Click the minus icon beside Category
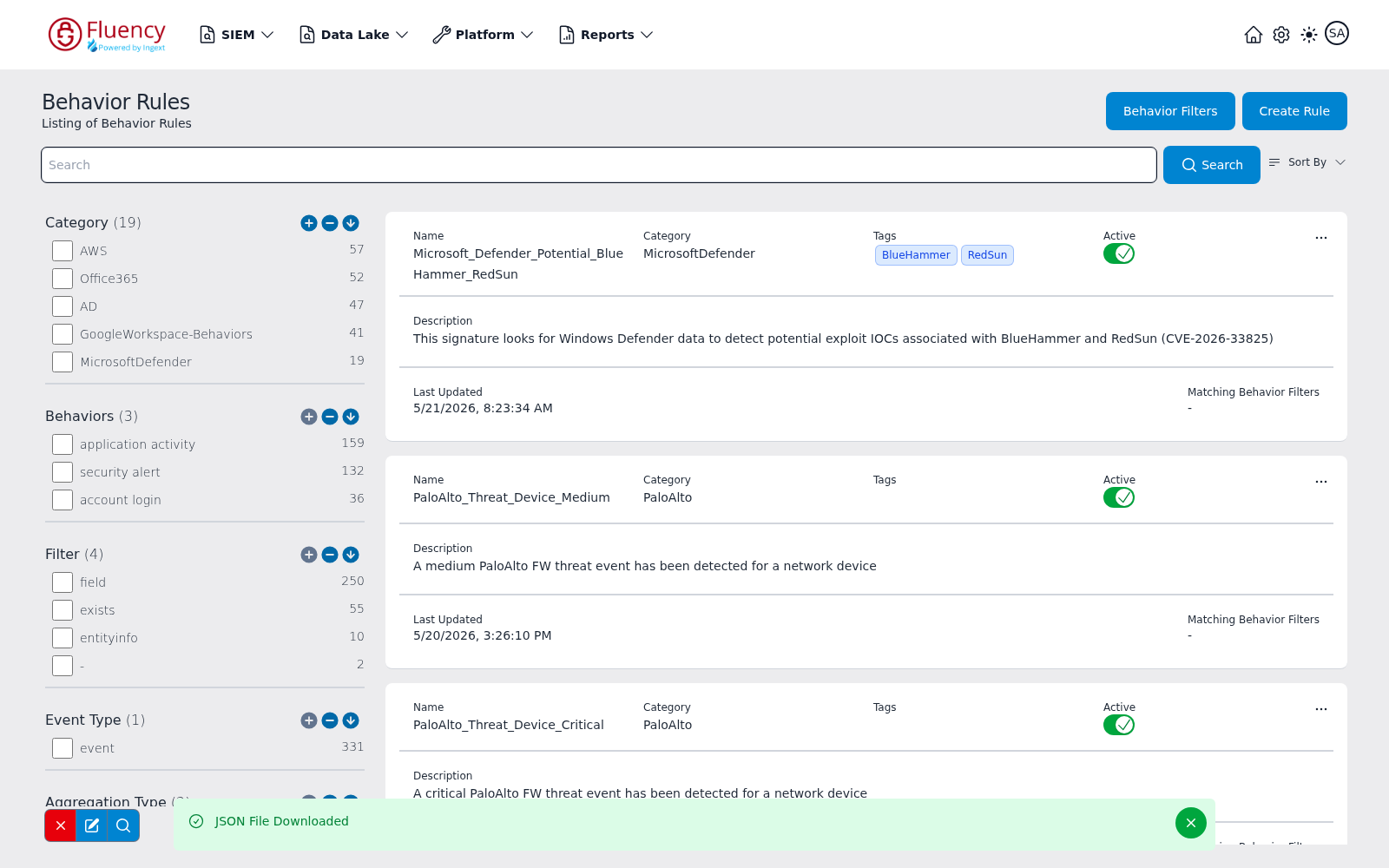This screenshot has width=1389, height=868. (x=330, y=223)
